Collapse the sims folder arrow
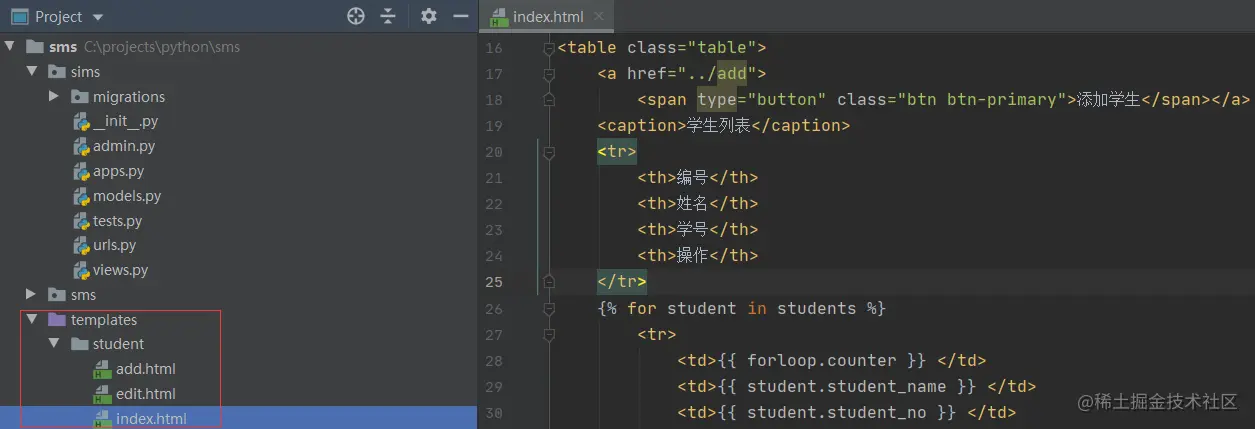 33,71
